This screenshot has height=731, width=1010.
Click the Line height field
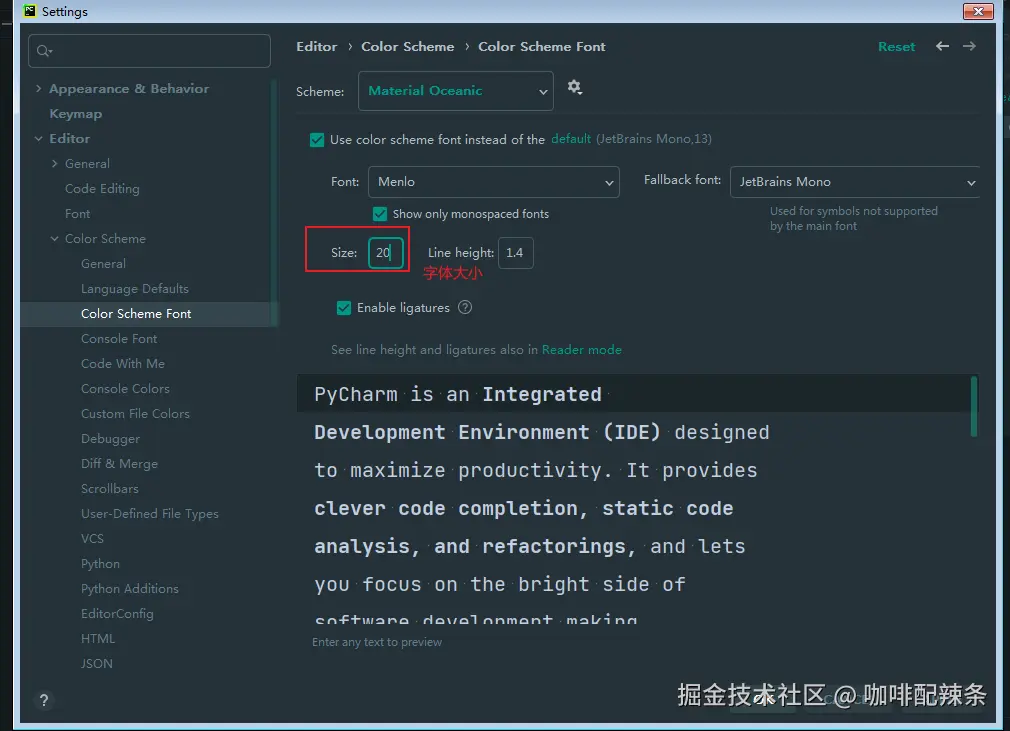tap(515, 252)
